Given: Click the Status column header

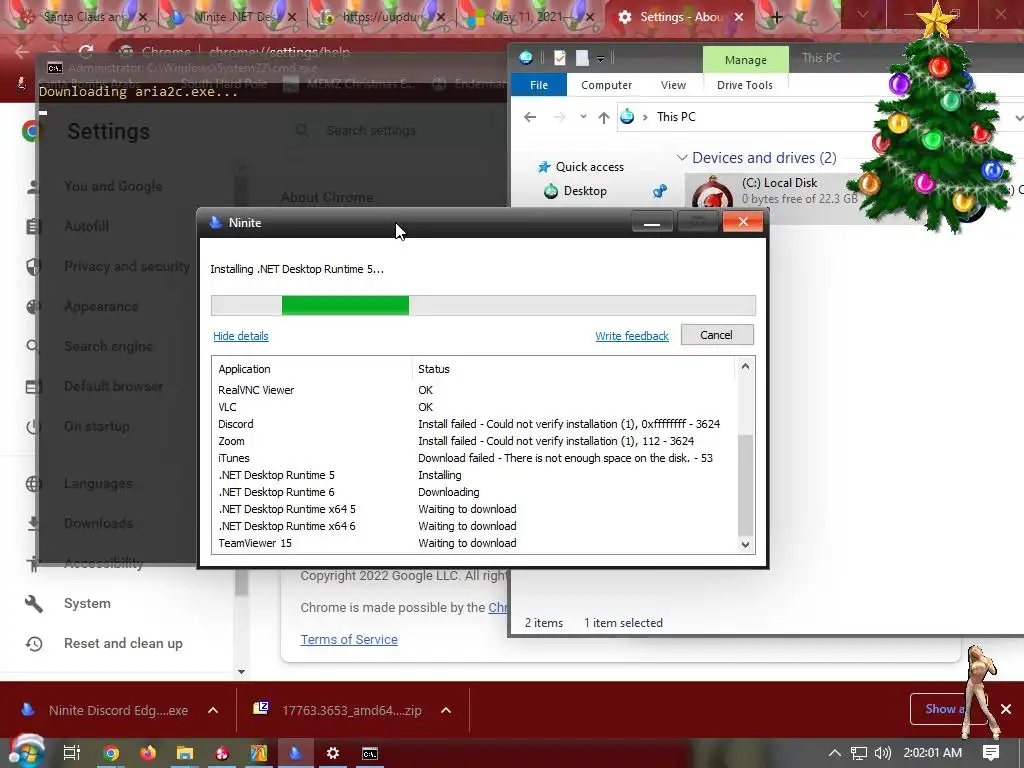Looking at the screenshot, I should click(573, 369).
